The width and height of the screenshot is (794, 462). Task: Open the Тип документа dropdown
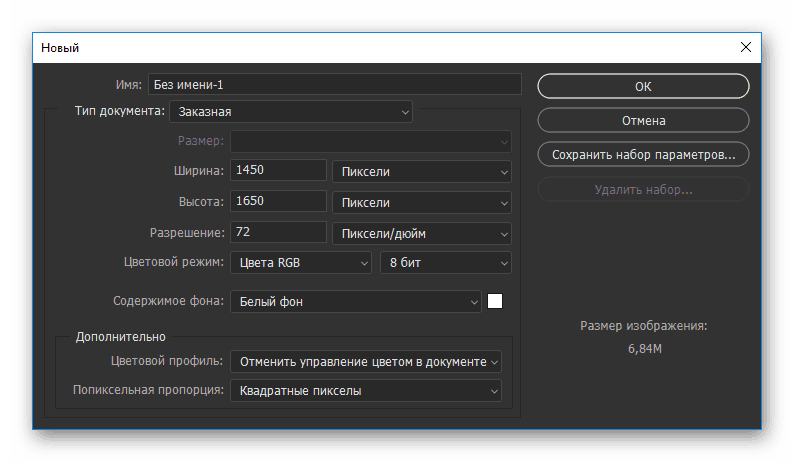point(291,112)
